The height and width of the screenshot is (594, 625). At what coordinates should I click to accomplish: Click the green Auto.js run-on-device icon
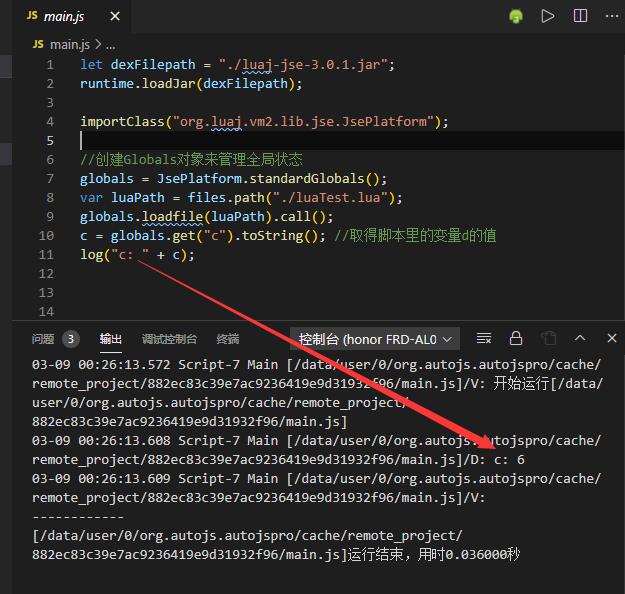point(516,16)
